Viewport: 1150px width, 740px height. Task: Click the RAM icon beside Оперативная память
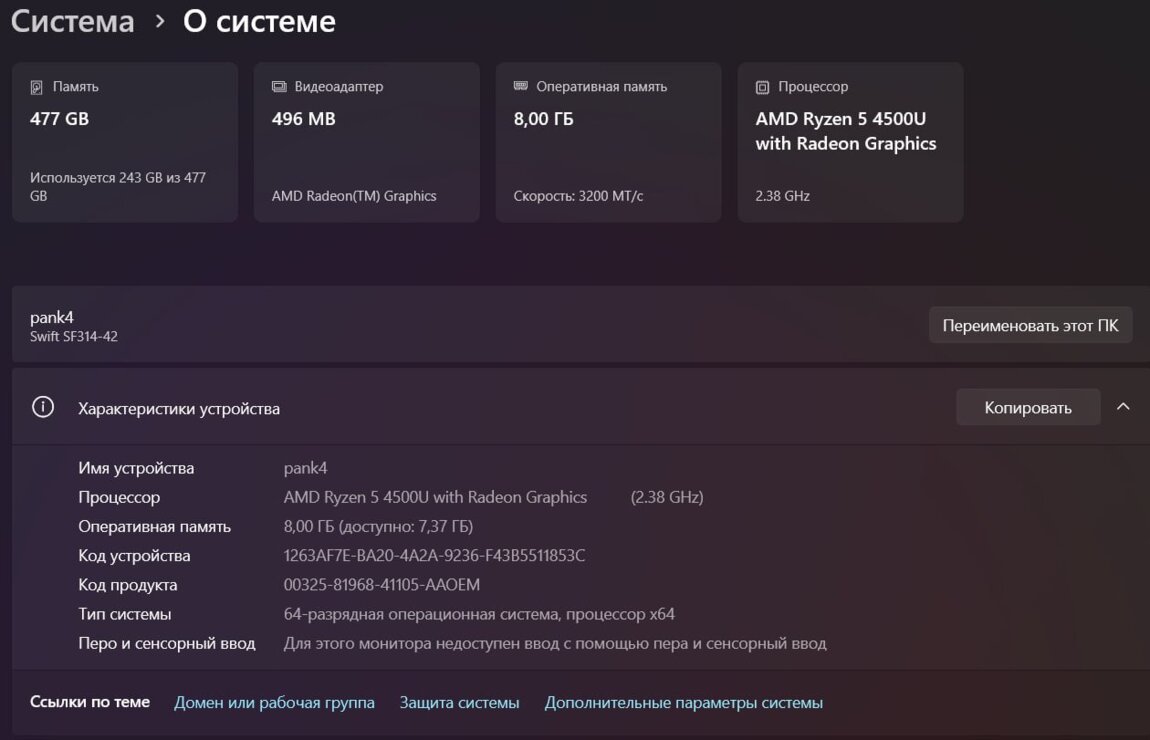[x=520, y=87]
